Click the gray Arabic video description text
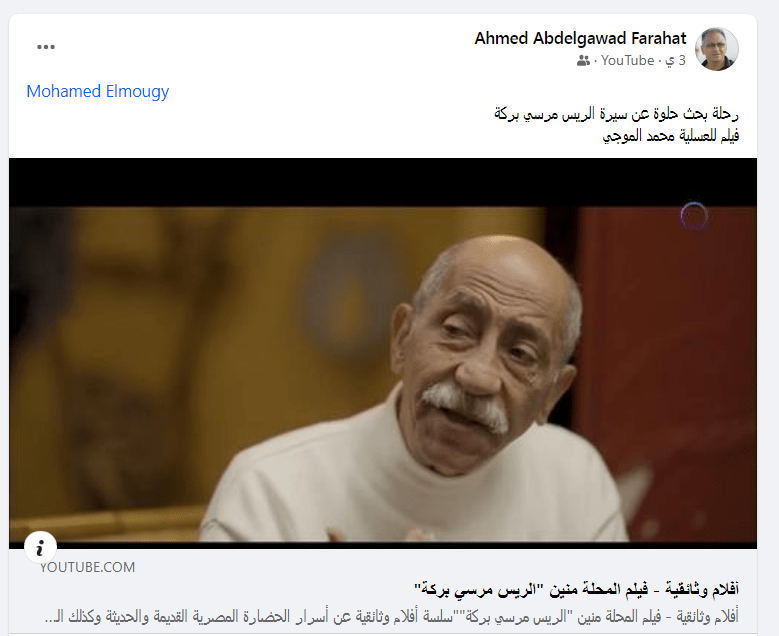The image size is (779, 636). (x=391, y=617)
